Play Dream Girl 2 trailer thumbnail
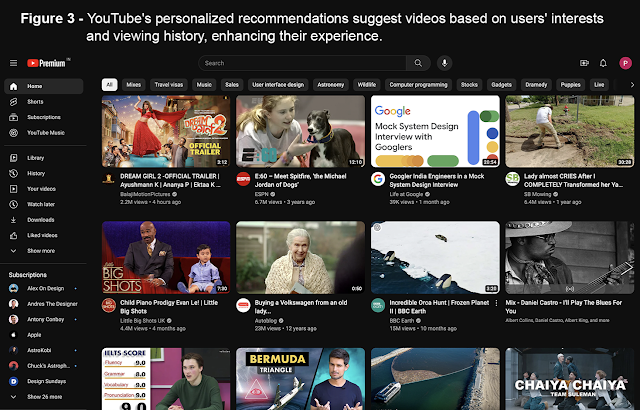 click(x=166, y=131)
